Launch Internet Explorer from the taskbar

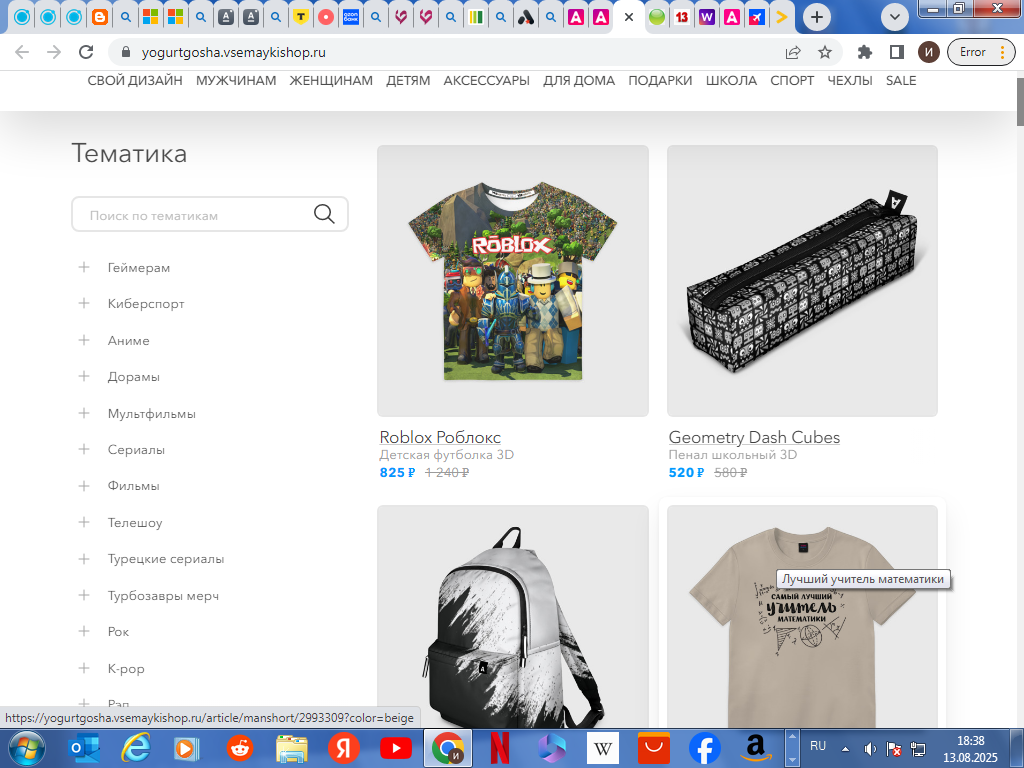[x=136, y=748]
